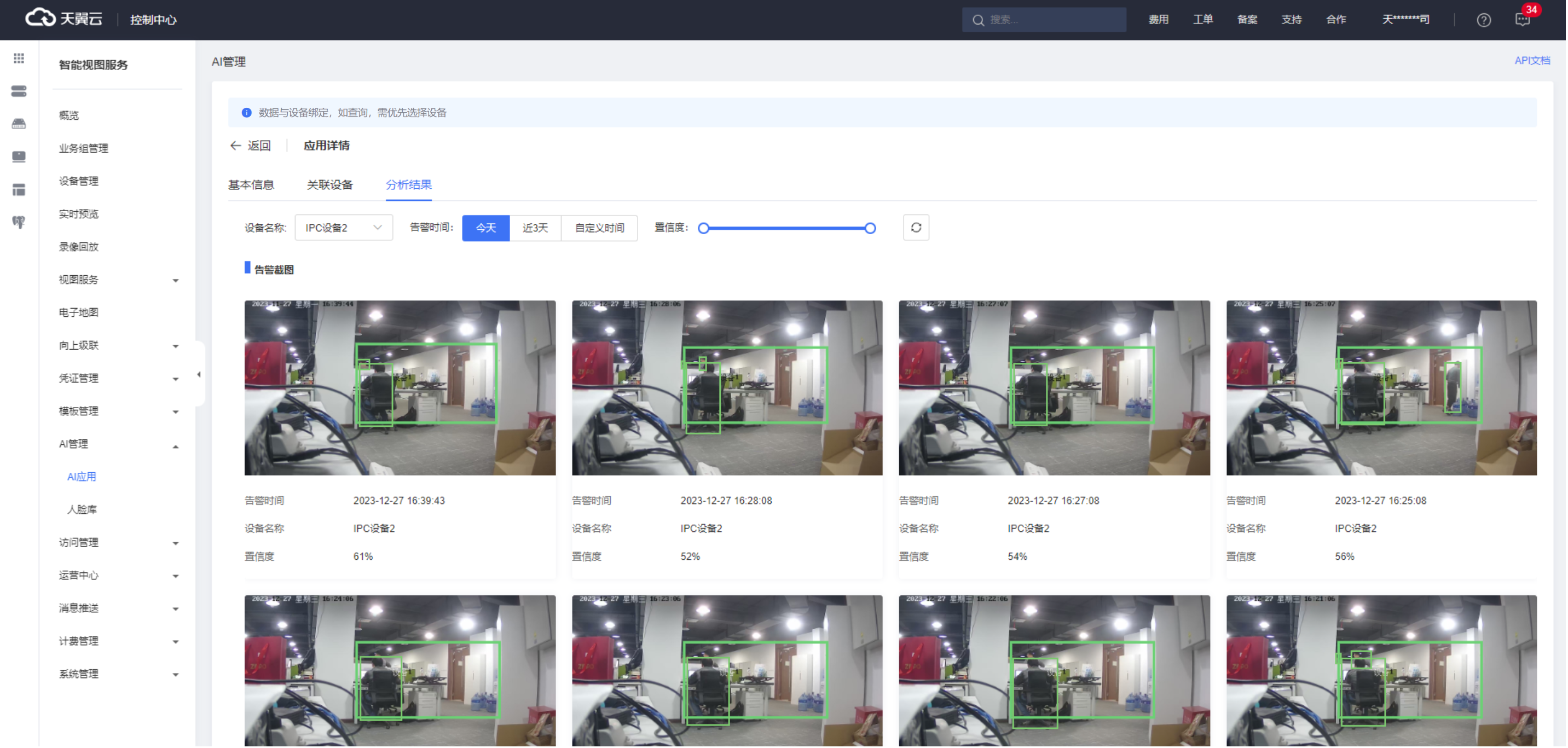Open 实时预览 in the sidebar

pyautogui.click(x=78, y=214)
